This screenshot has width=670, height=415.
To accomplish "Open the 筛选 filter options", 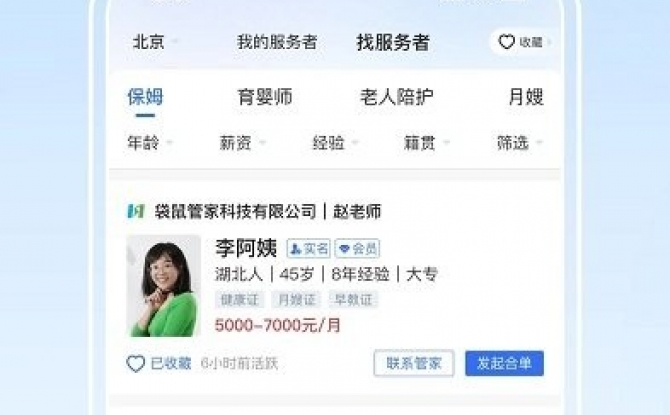I will [x=520, y=142].
